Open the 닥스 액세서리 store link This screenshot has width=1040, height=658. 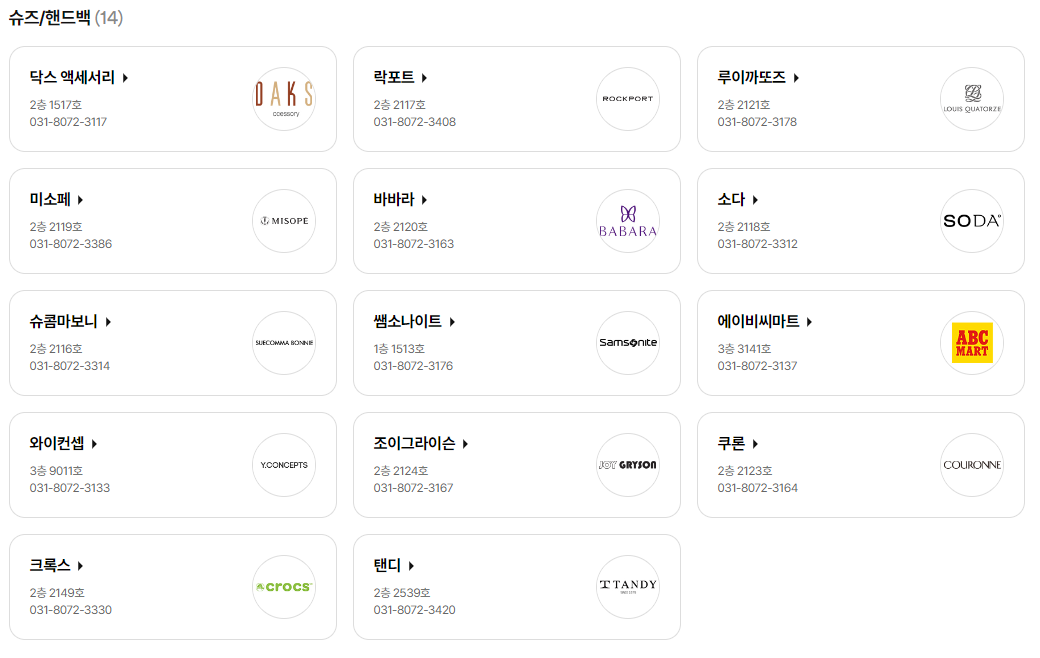[x=78, y=78]
